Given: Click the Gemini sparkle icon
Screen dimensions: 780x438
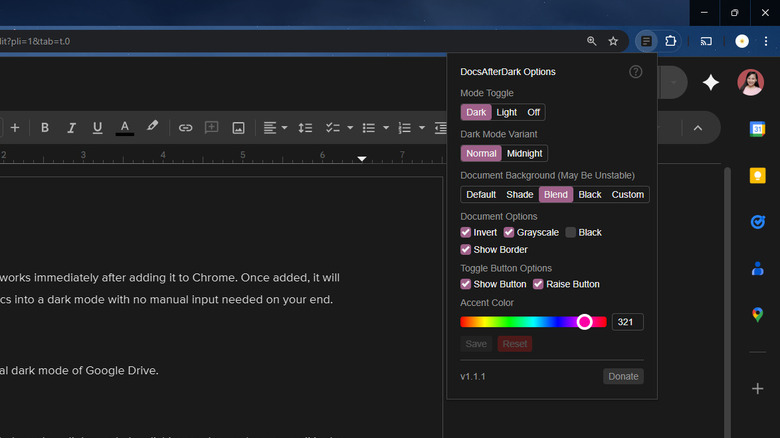Looking at the screenshot, I should pyautogui.click(x=710, y=83).
